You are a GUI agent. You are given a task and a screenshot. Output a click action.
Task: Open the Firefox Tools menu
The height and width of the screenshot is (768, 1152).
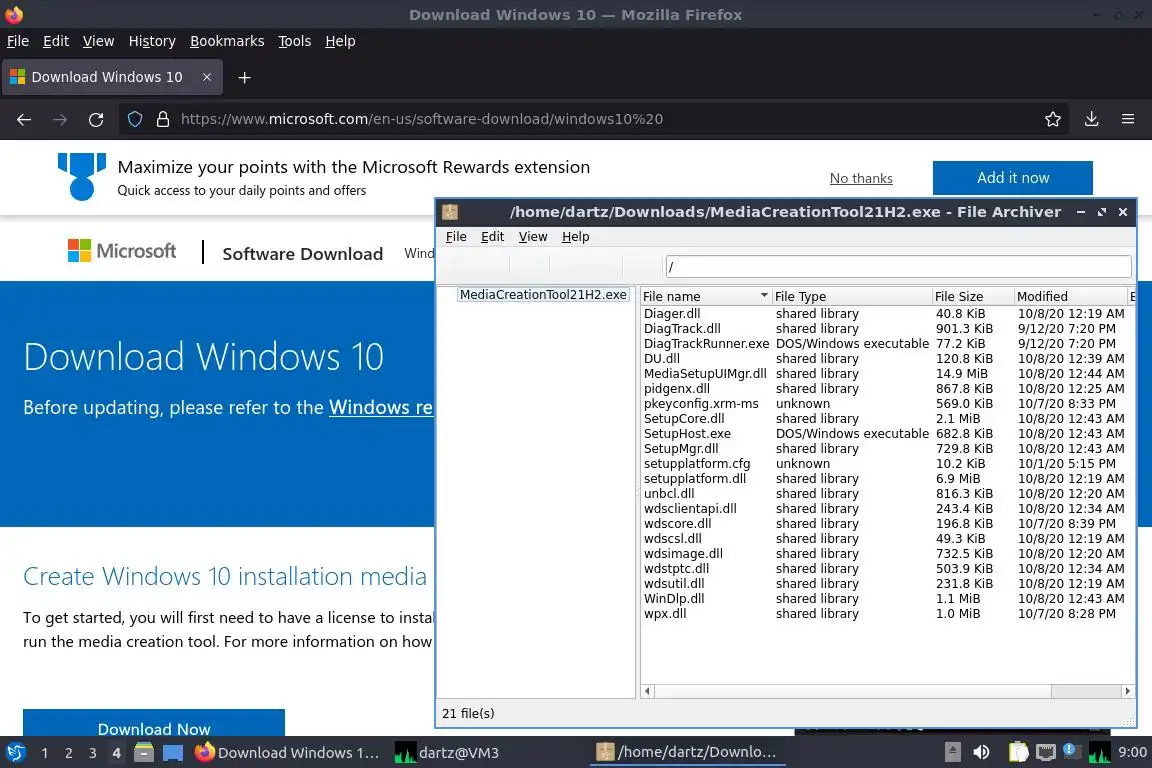click(x=295, y=41)
